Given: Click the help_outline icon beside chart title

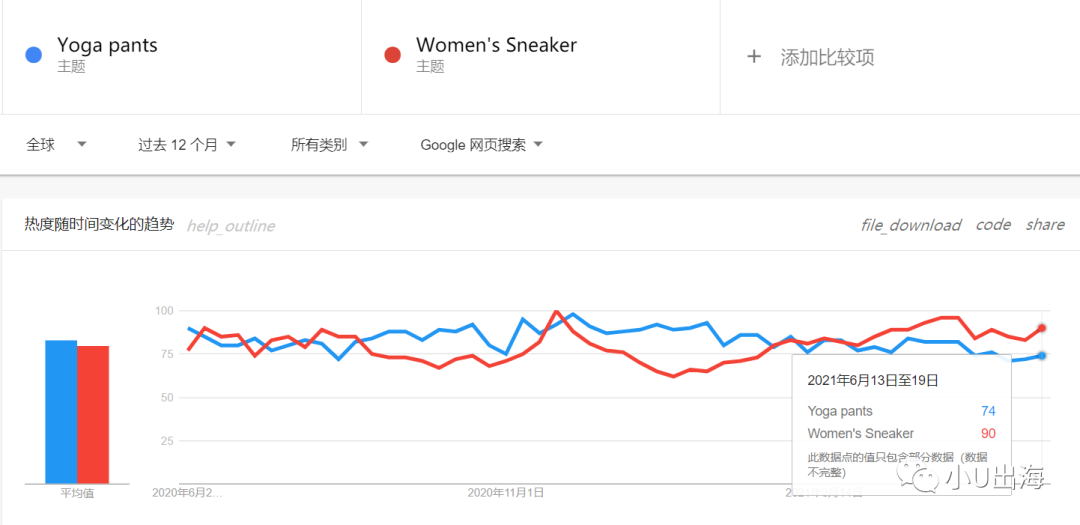Looking at the screenshot, I should coord(230,226).
